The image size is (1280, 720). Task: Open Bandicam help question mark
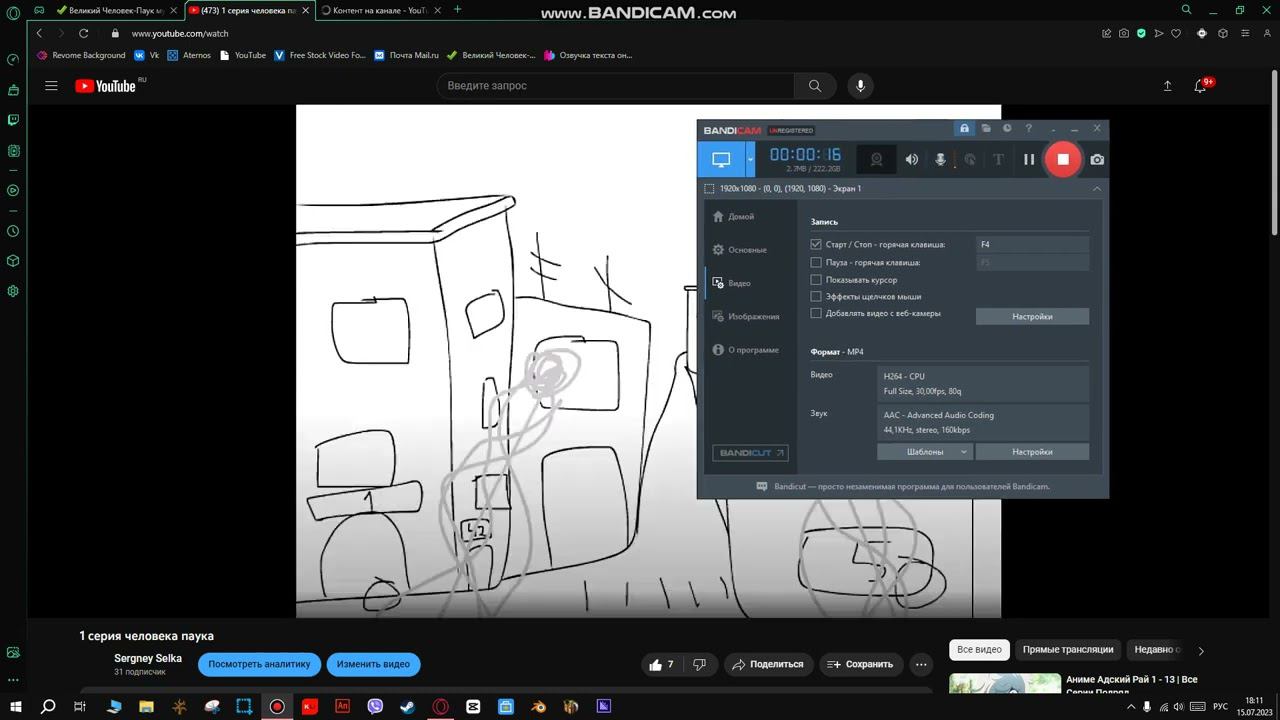(1028, 129)
